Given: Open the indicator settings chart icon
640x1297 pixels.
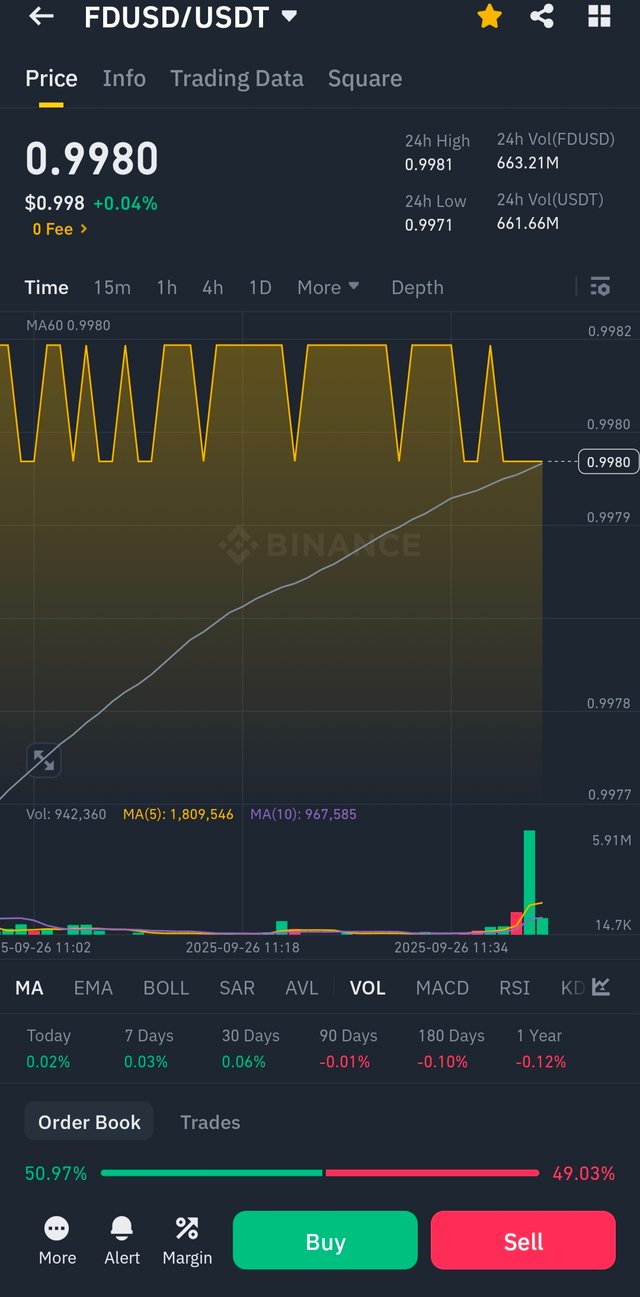Looking at the screenshot, I should point(601,987).
